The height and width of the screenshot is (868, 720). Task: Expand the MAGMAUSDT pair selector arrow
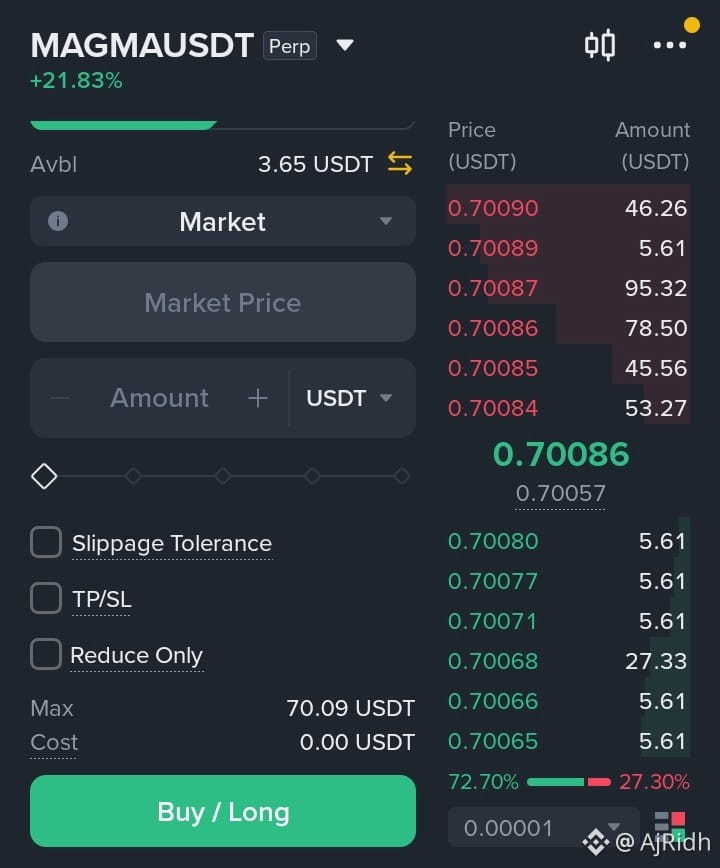point(345,45)
